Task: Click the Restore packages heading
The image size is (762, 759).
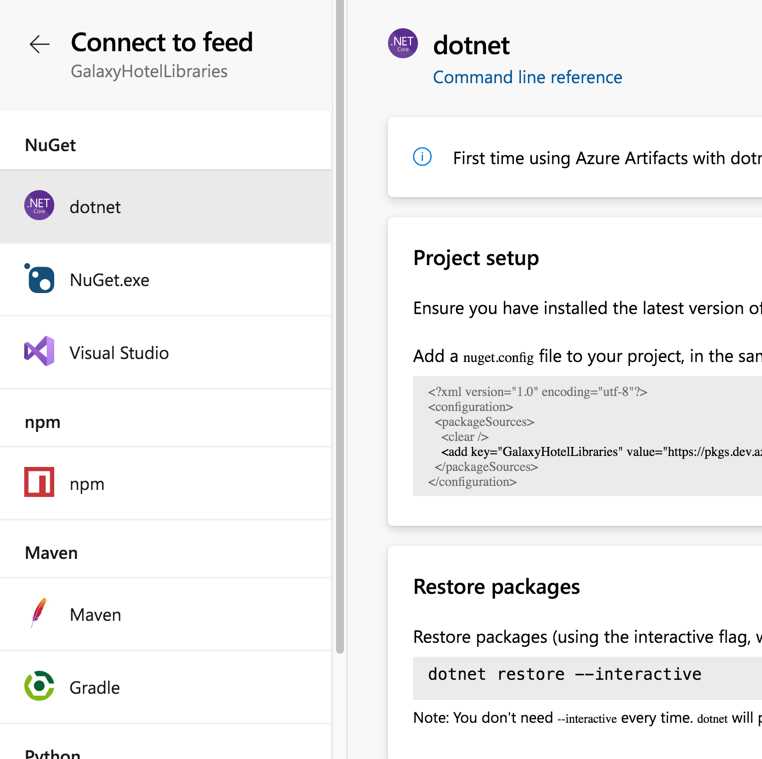Action: tap(496, 587)
